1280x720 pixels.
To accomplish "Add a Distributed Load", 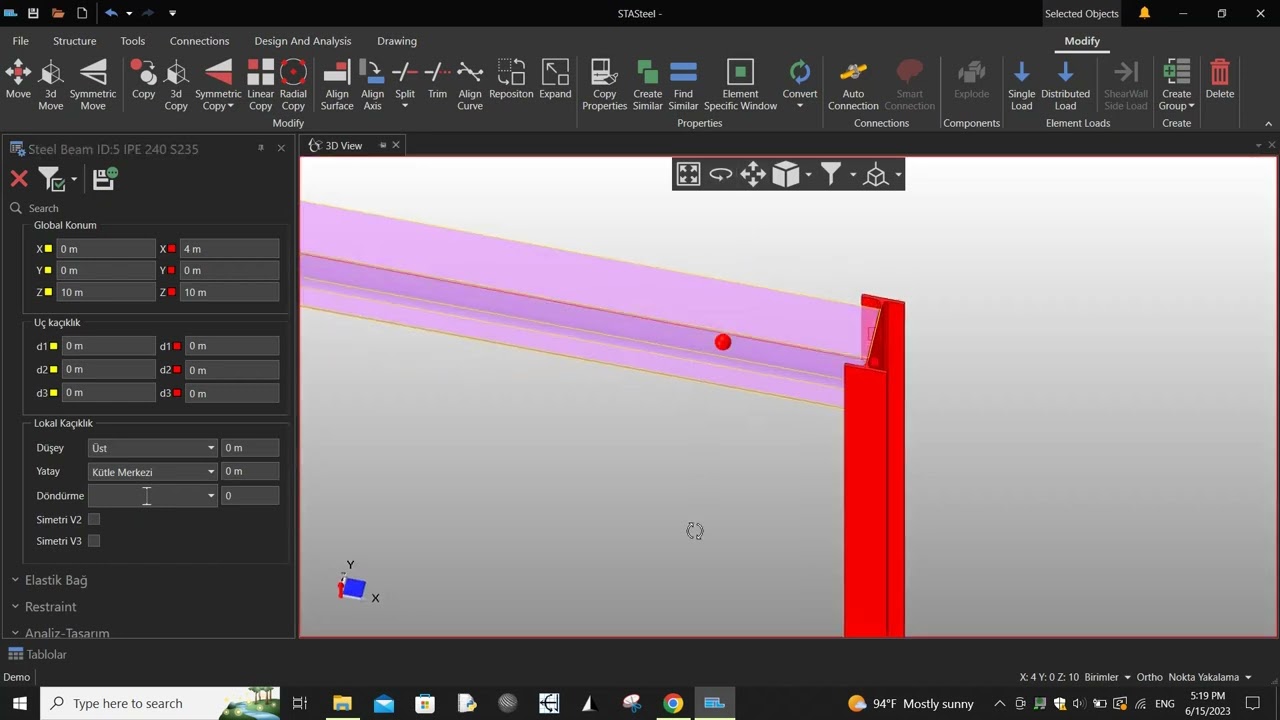I will [1065, 85].
